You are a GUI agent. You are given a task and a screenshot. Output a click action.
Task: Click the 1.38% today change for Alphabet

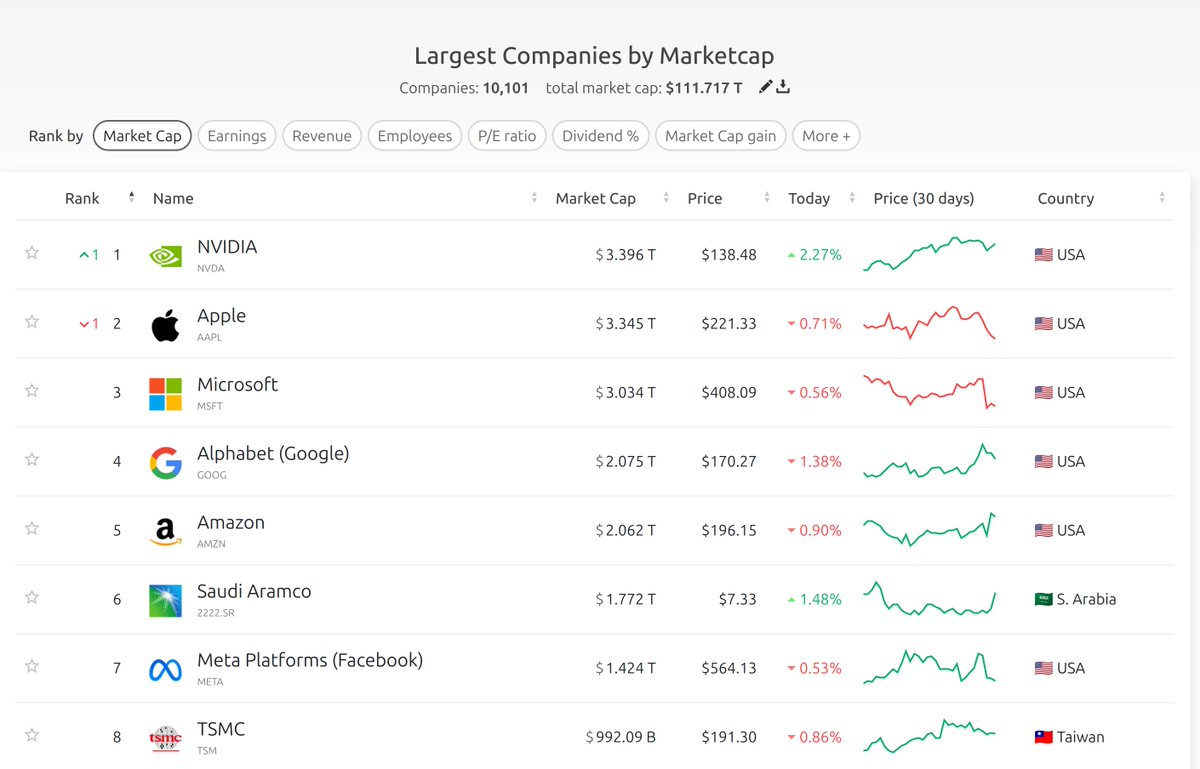pos(814,462)
